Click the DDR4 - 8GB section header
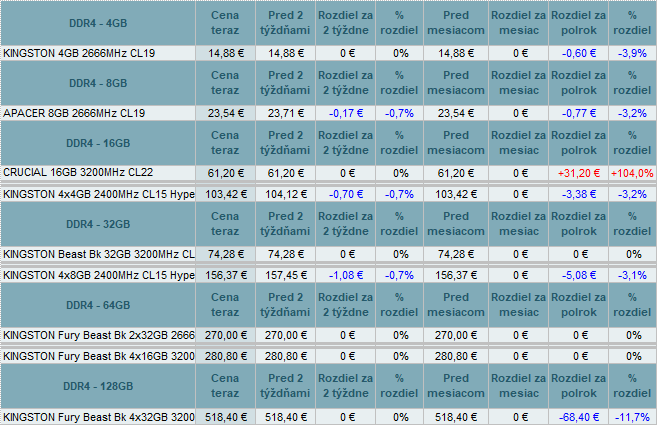Screen dimensions: 657x425 [99, 83]
